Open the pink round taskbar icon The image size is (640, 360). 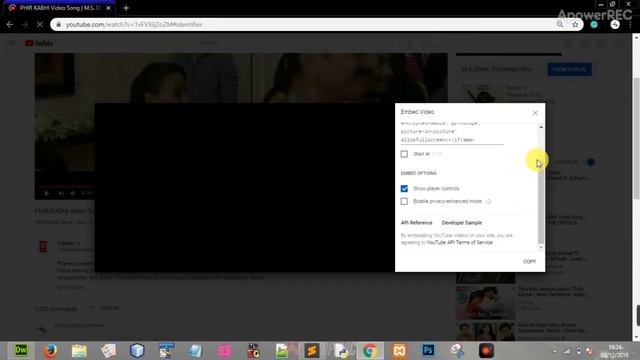pyautogui.click(x=224, y=350)
